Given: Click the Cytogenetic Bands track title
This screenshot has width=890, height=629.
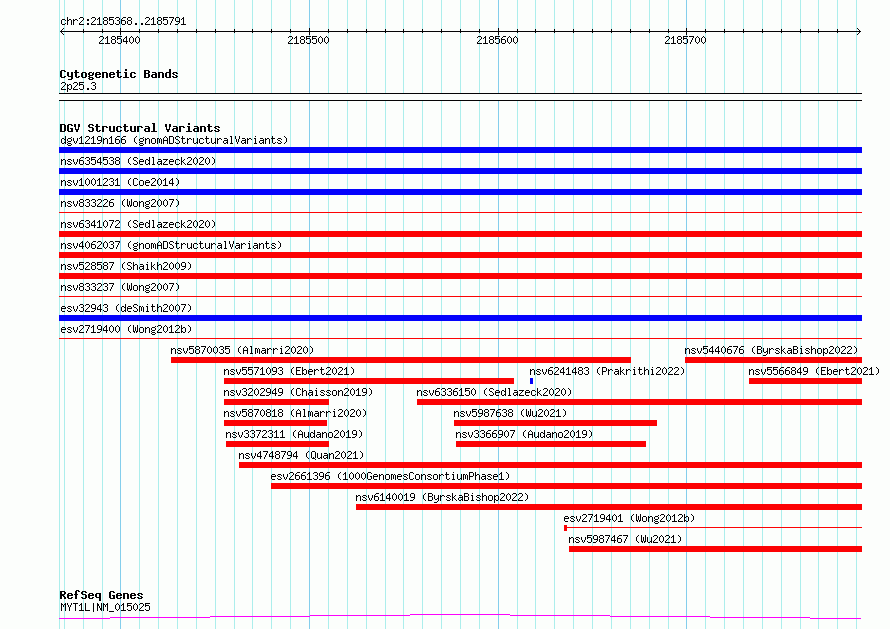Looking at the screenshot, I should click(119, 74).
